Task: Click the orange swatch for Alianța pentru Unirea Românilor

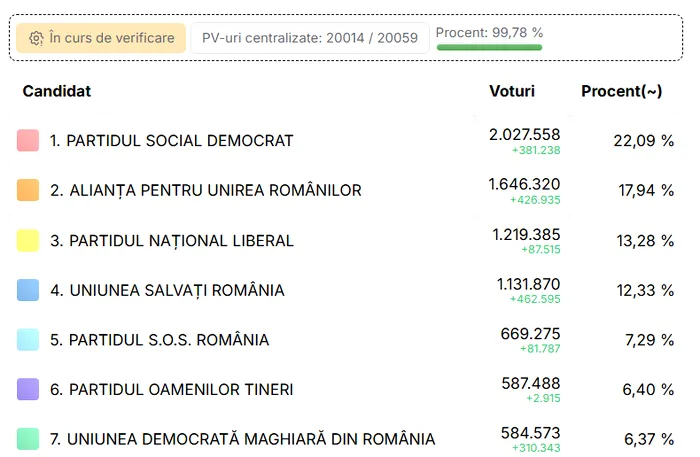Action: click(x=28, y=190)
